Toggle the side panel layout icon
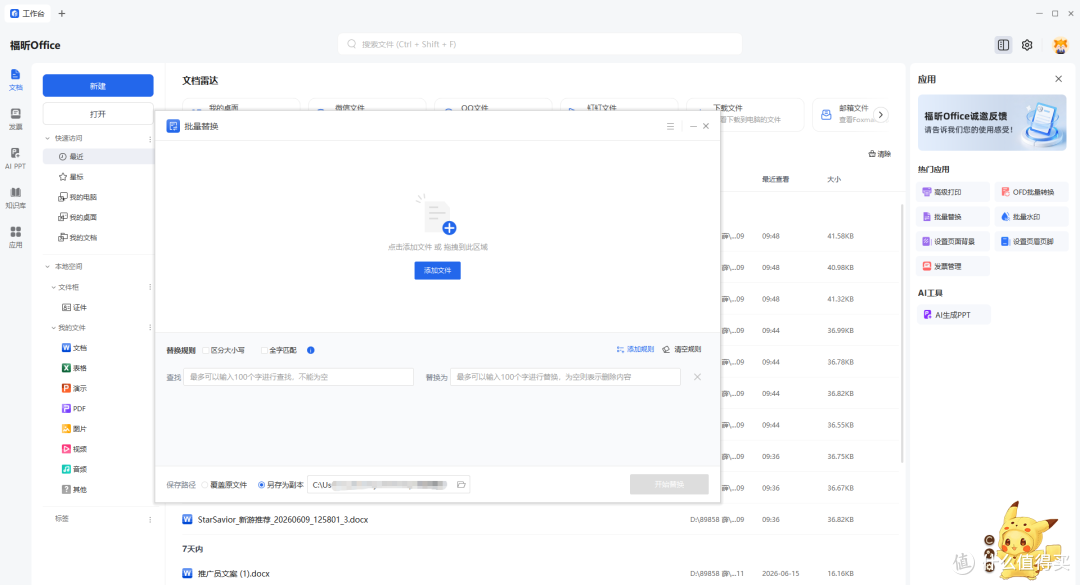 [1003, 45]
